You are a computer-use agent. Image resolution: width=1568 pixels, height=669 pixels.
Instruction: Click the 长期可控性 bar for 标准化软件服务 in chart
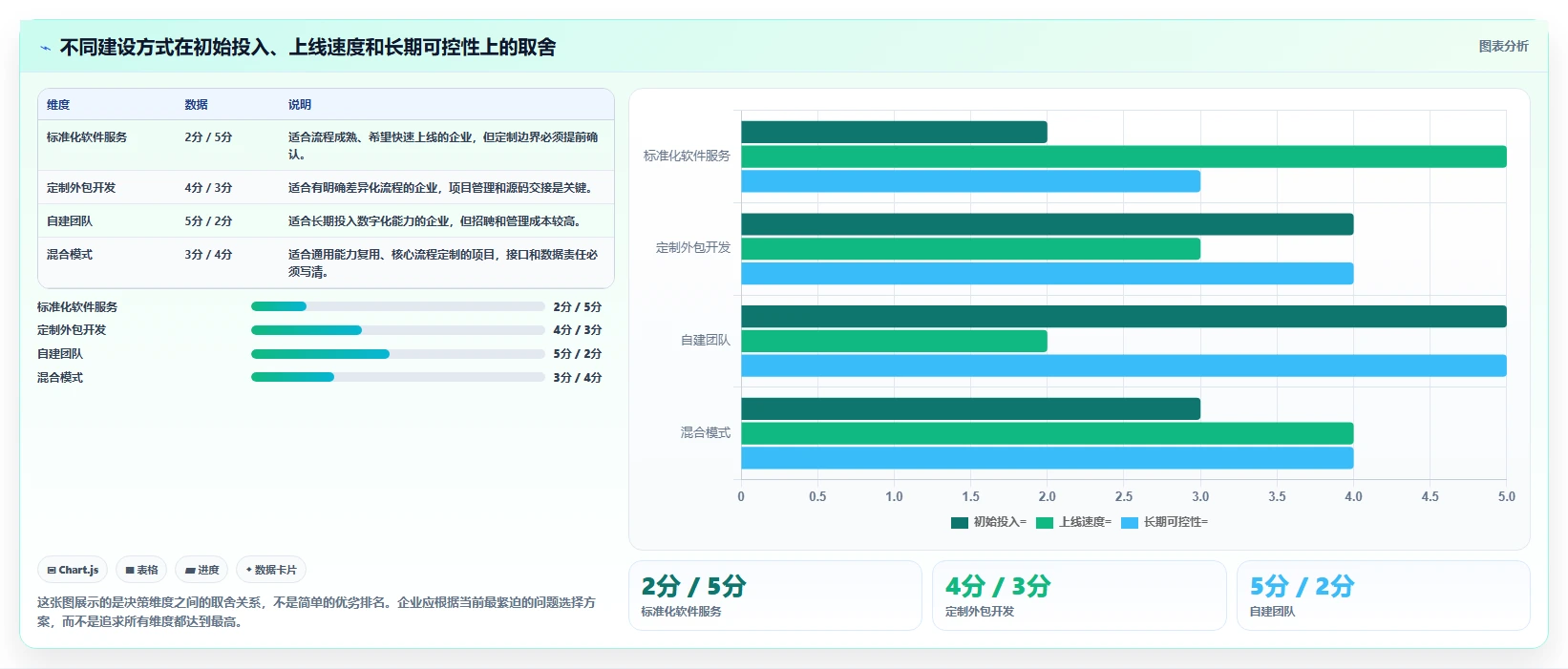click(970, 181)
